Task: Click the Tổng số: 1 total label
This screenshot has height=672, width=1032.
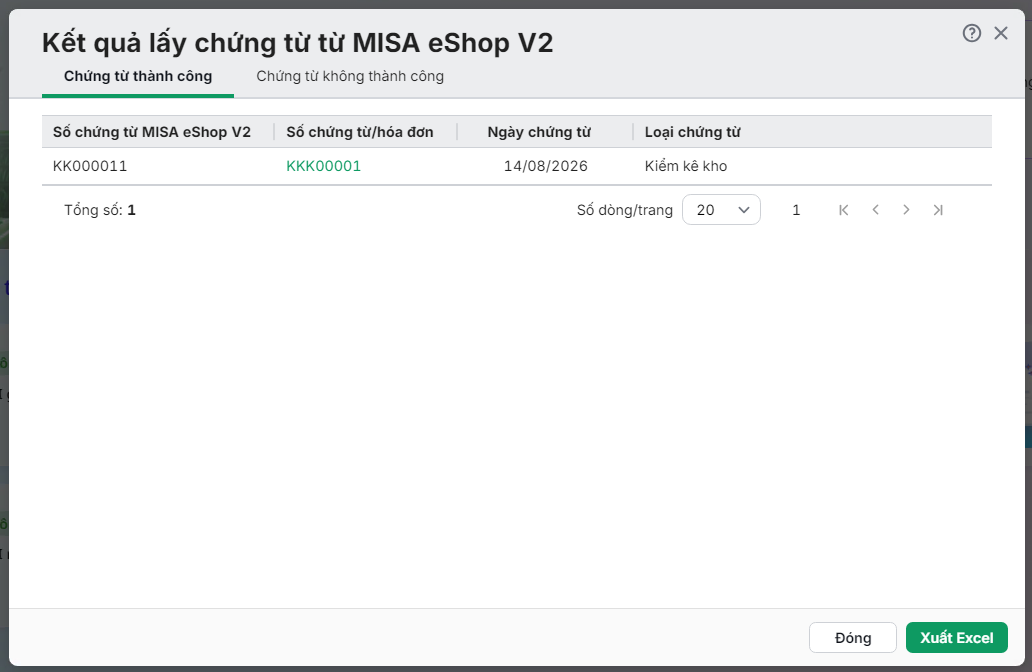Action: click(x=100, y=210)
